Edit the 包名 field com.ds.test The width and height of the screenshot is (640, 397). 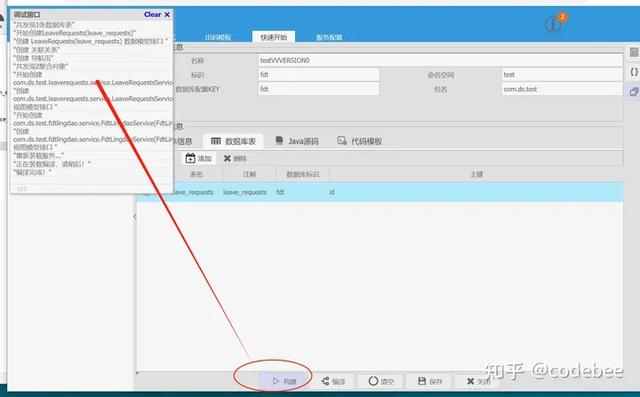[562, 89]
